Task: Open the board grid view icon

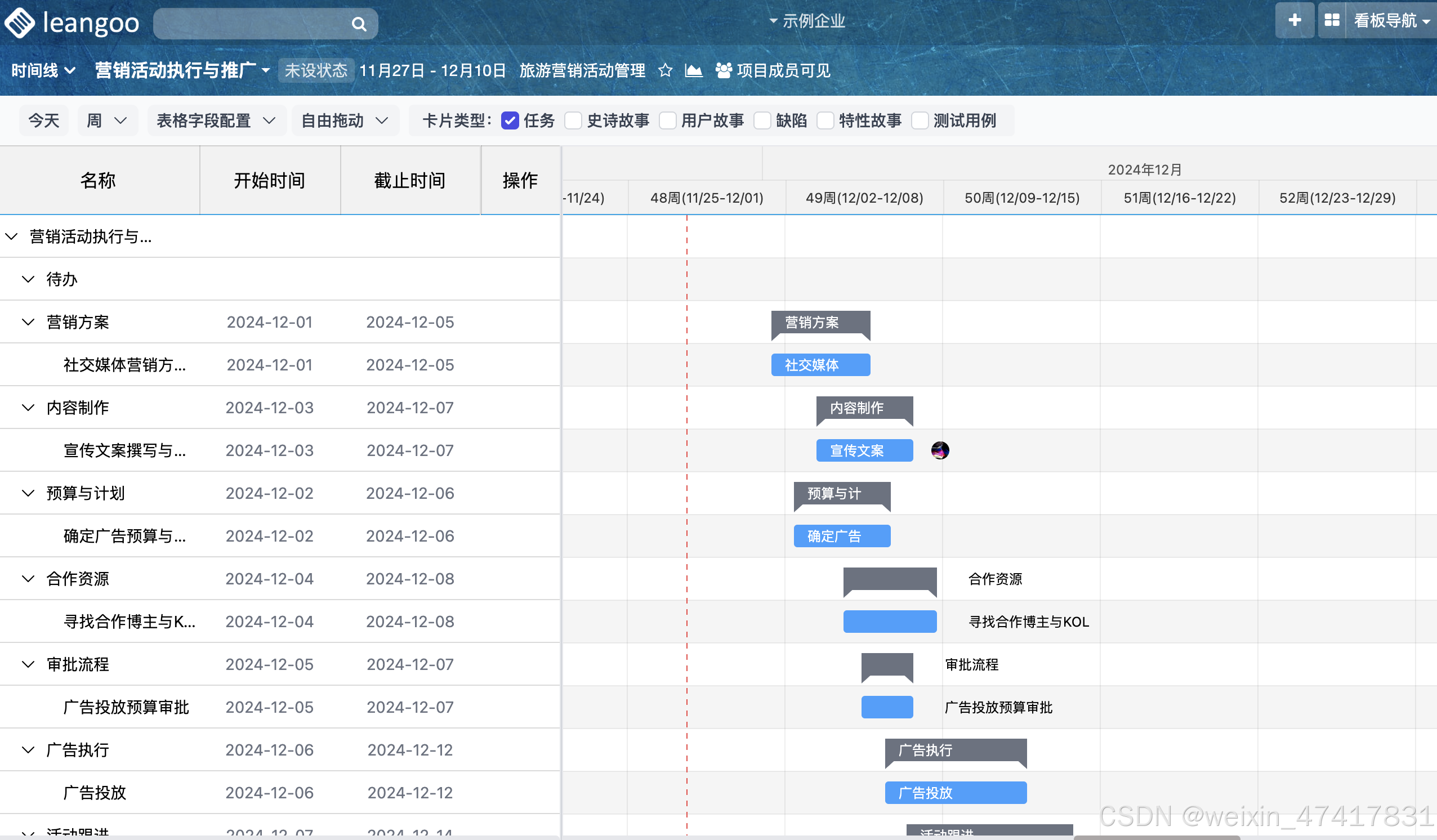Action: [x=1332, y=20]
